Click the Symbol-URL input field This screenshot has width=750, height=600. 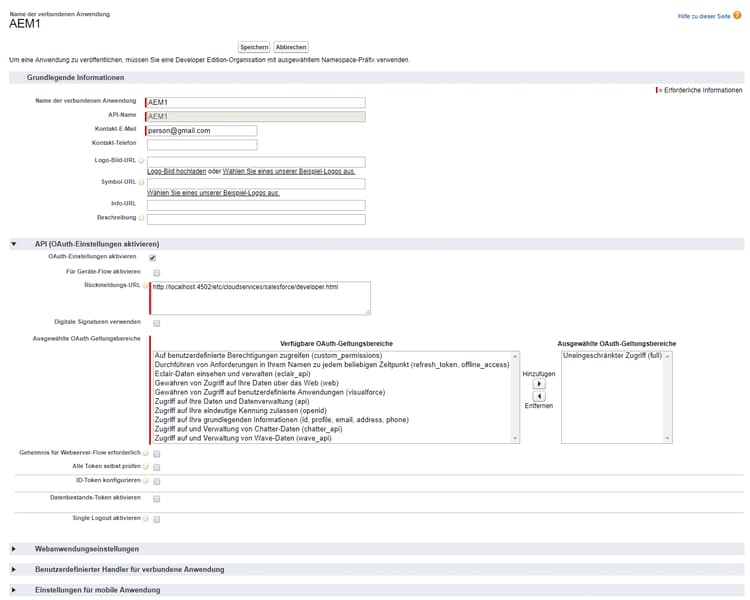coord(256,183)
